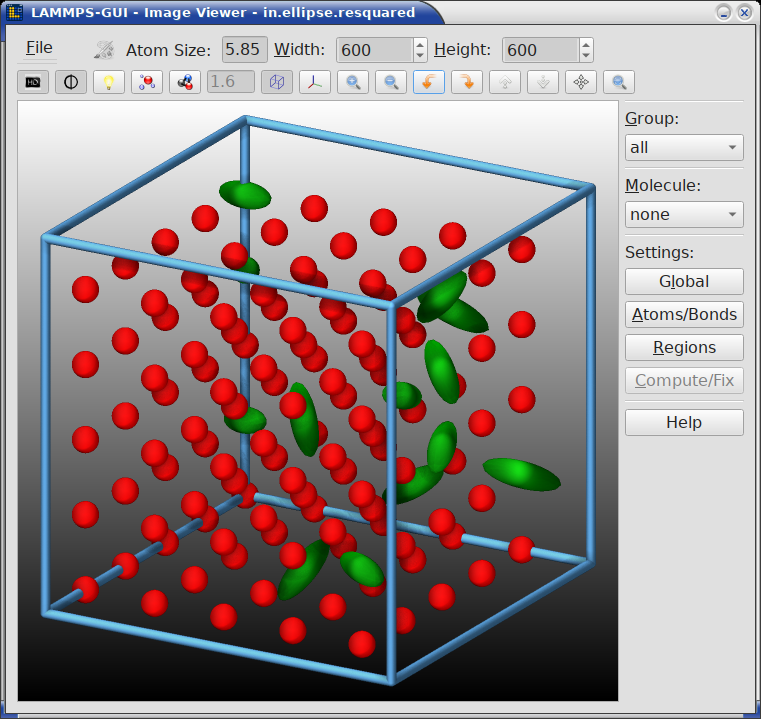This screenshot has height=719, width=761.
Task: Click the reset view magnifier icon
Action: pyautogui.click(x=619, y=82)
